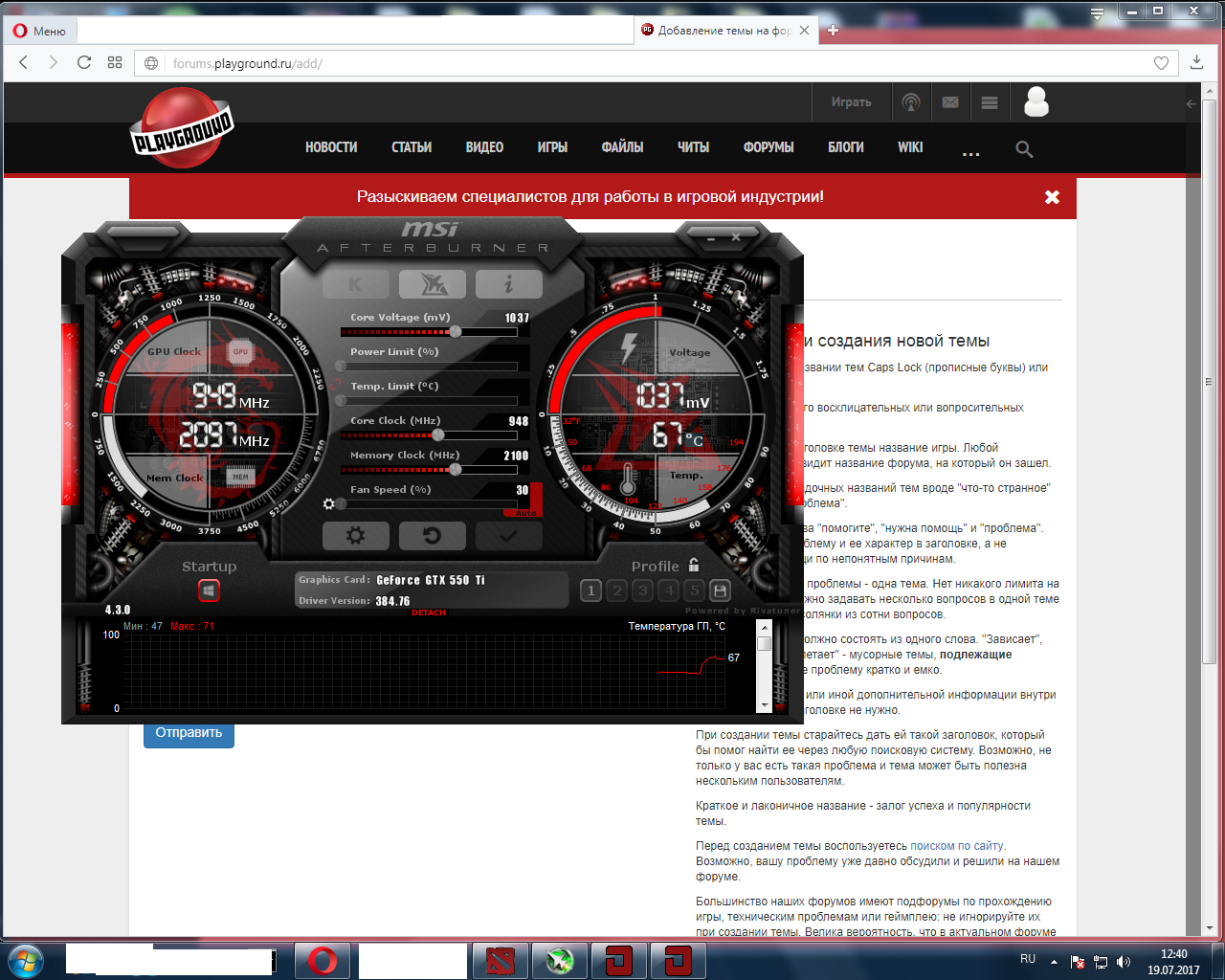Launch Kombustor with the K button

pyautogui.click(x=356, y=284)
